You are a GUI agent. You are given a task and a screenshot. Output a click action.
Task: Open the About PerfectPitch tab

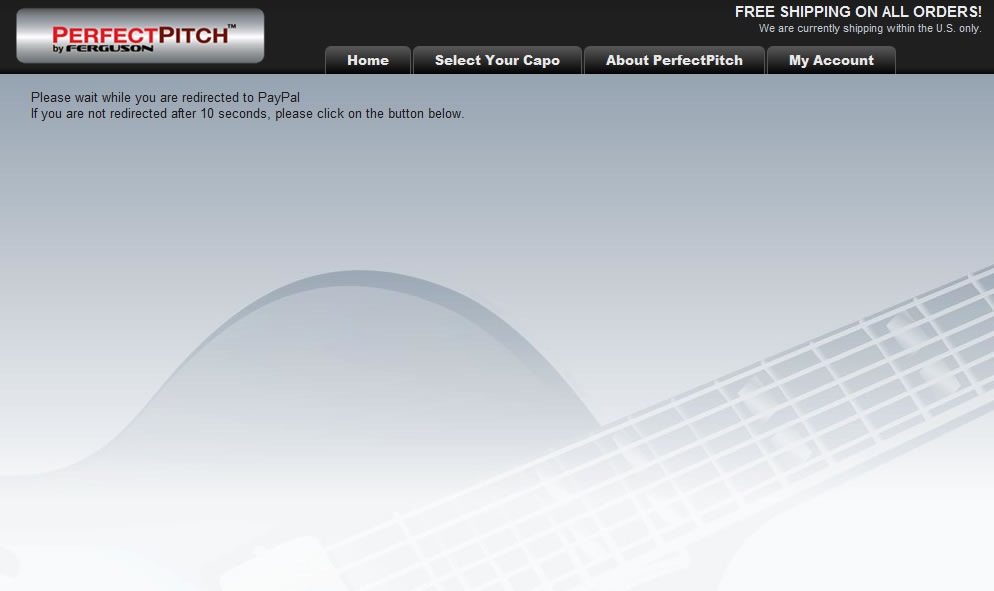coord(674,60)
